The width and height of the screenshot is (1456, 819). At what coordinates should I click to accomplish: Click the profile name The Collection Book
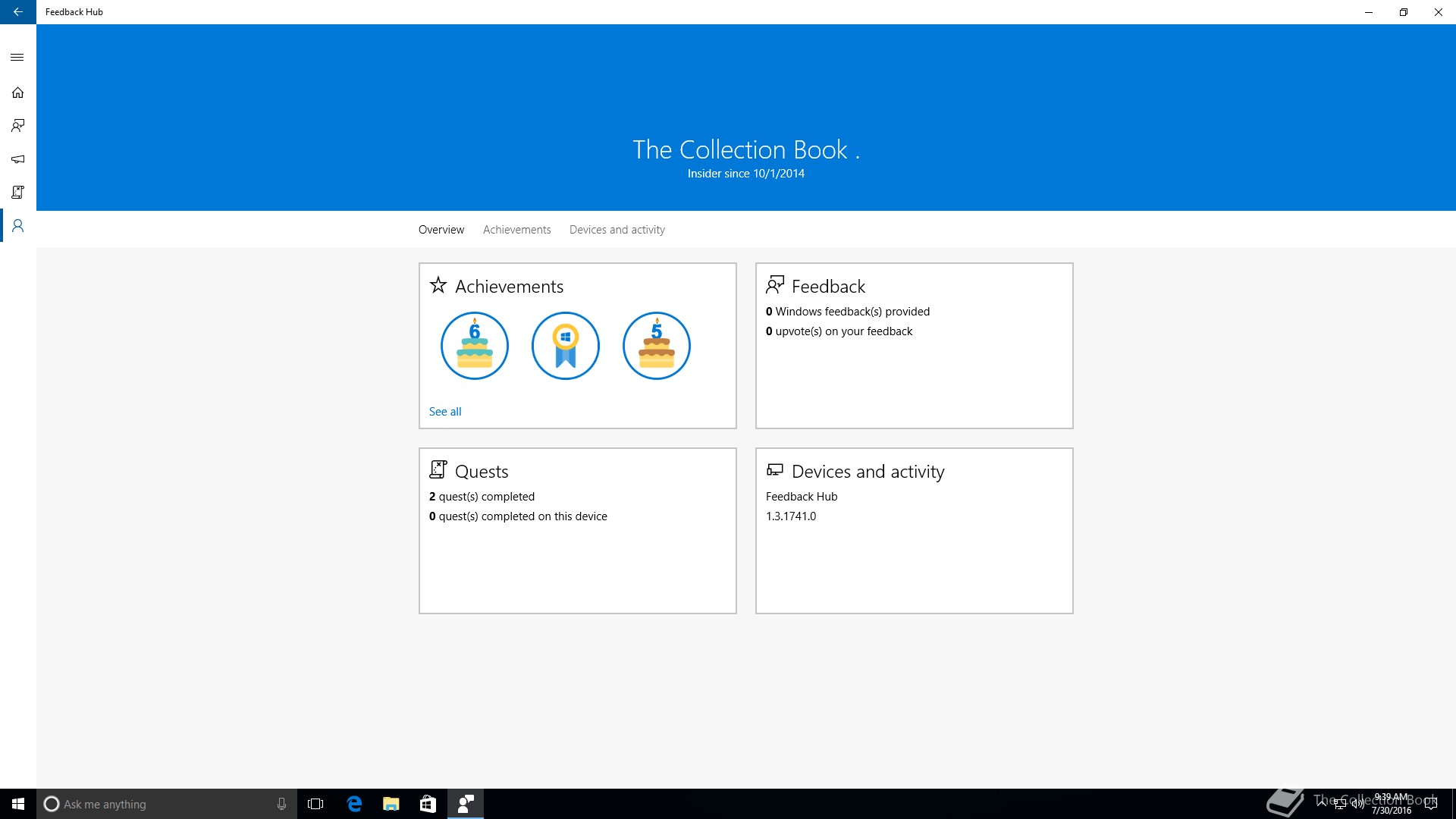tap(746, 149)
